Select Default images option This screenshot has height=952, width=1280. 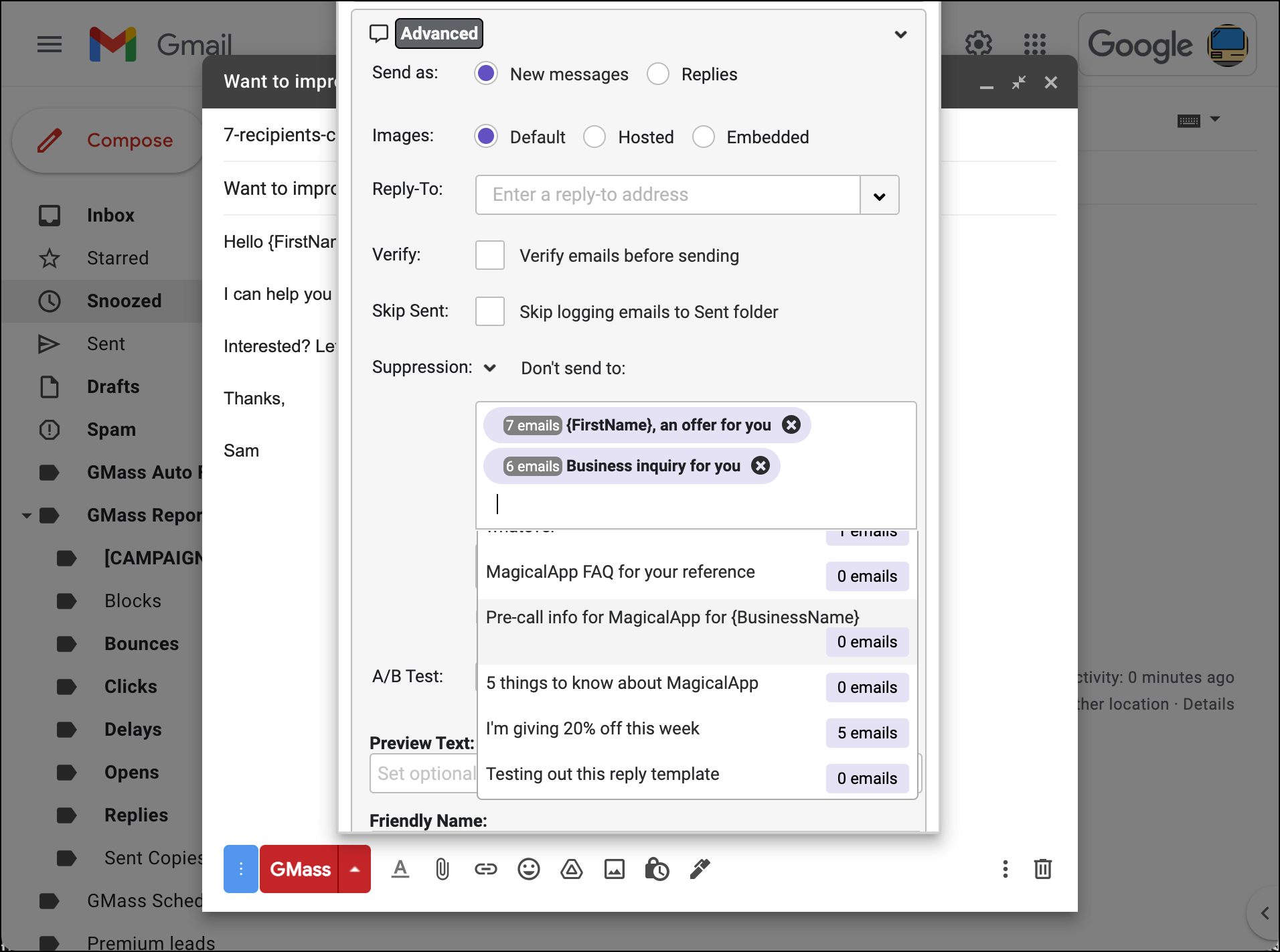[486, 137]
